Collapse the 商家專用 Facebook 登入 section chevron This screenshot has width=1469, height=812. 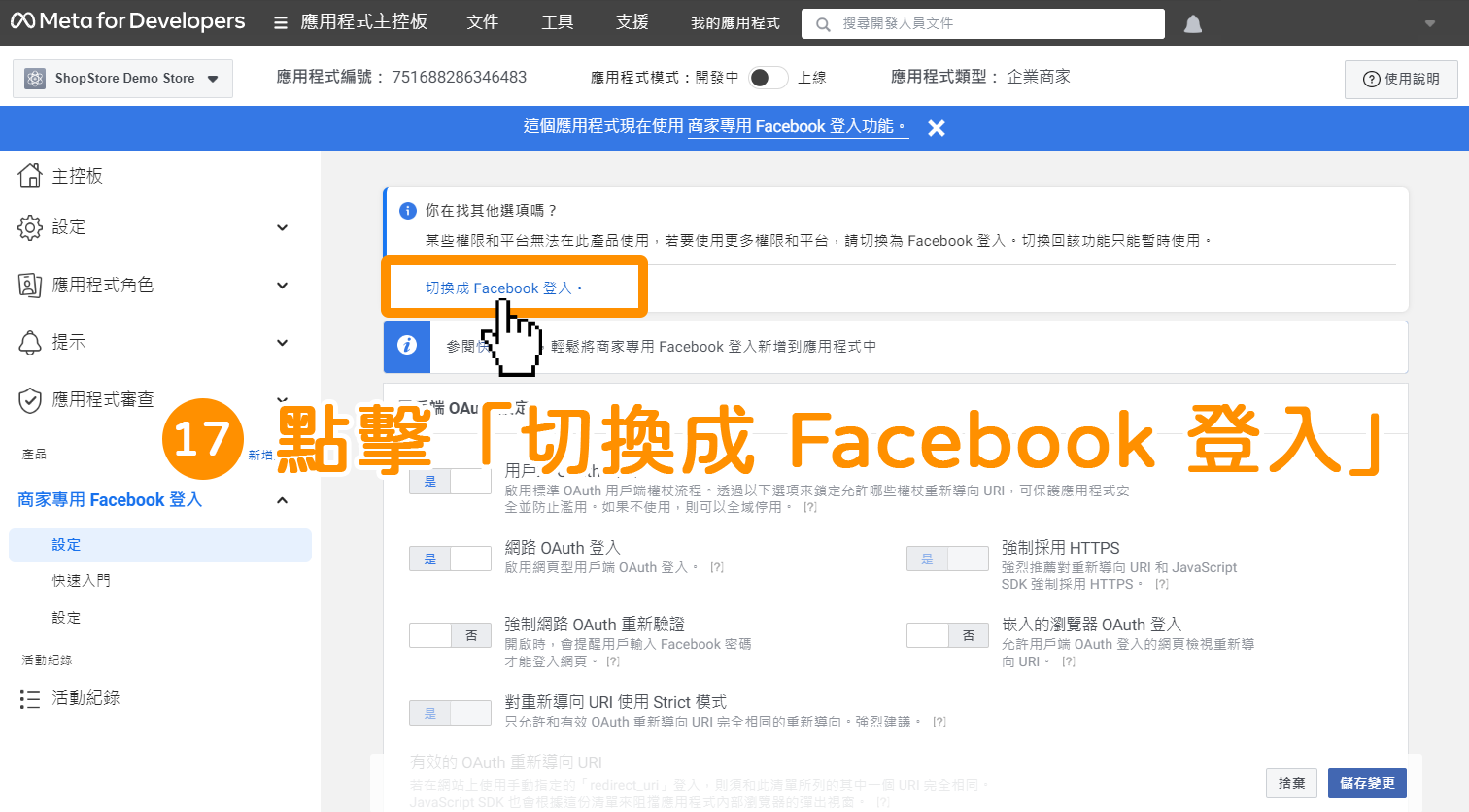pos(283,500)
